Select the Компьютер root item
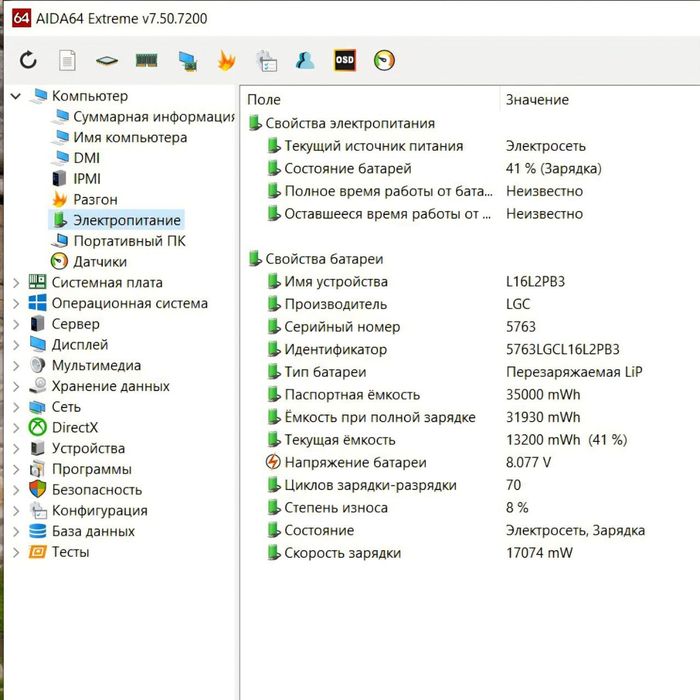 click(x=90, y=96)
